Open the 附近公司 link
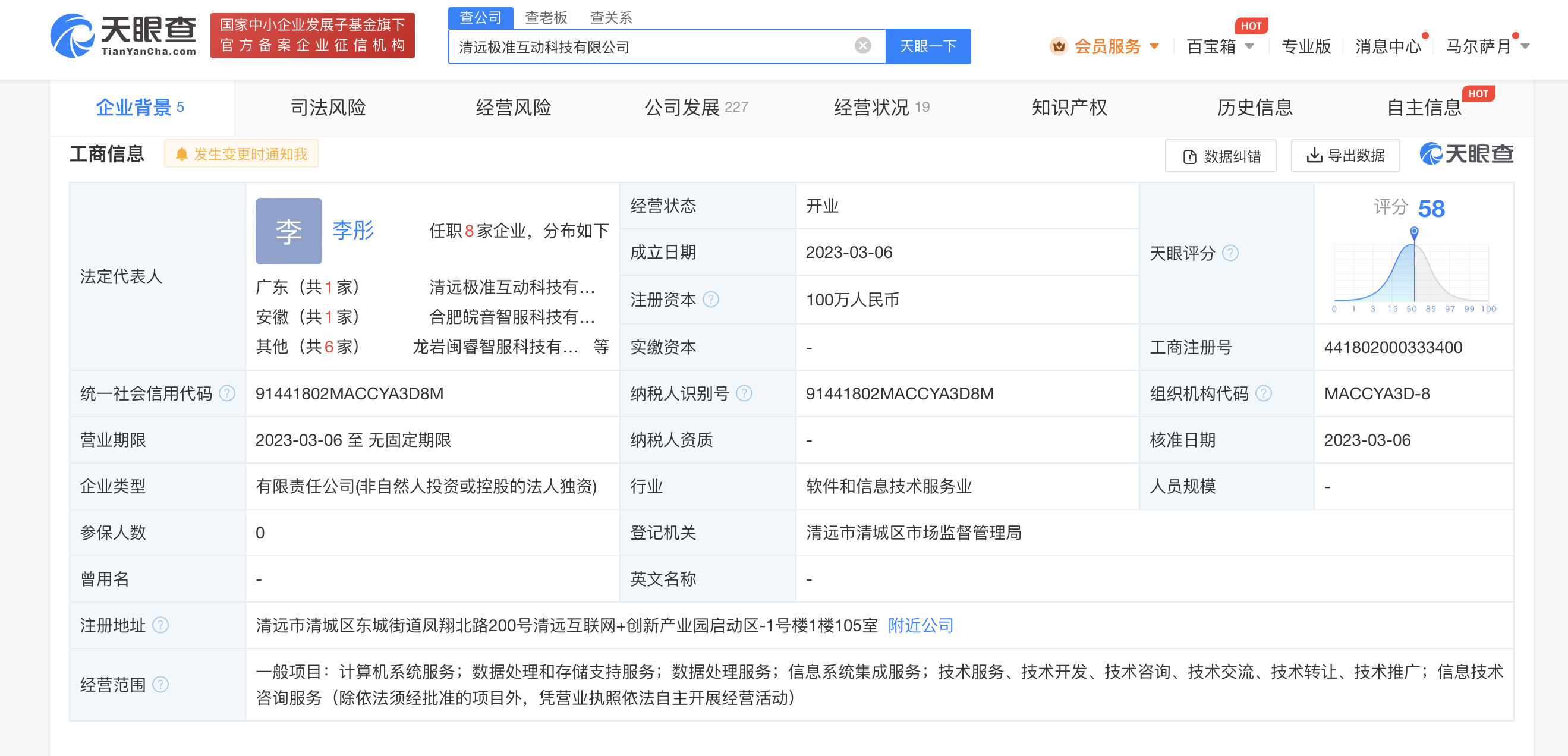The height and width of the screenshot is (756, 1568). tap(920, 625)
